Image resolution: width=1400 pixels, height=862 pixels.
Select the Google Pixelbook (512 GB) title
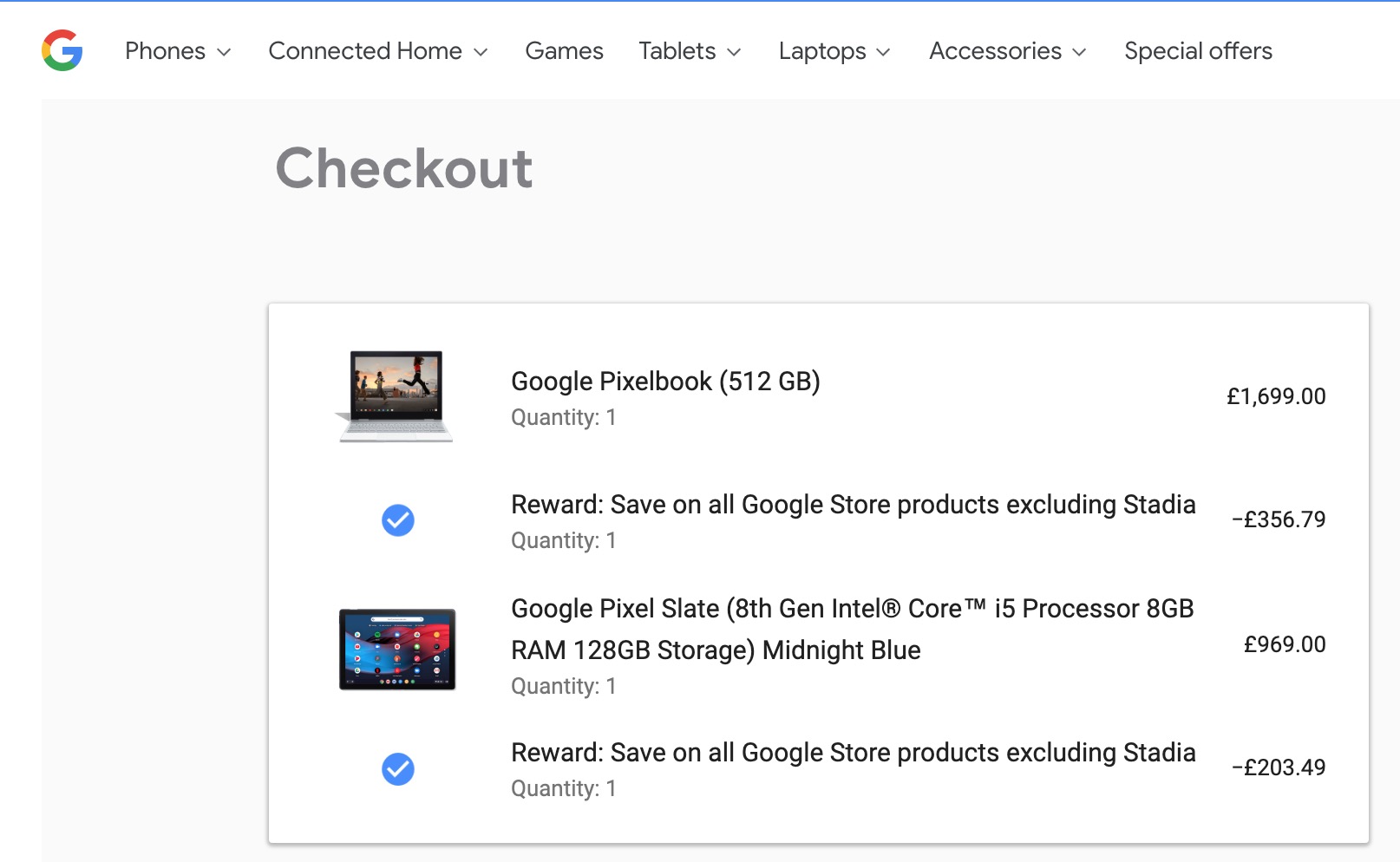pyautogui.click(x=665, y=381)
